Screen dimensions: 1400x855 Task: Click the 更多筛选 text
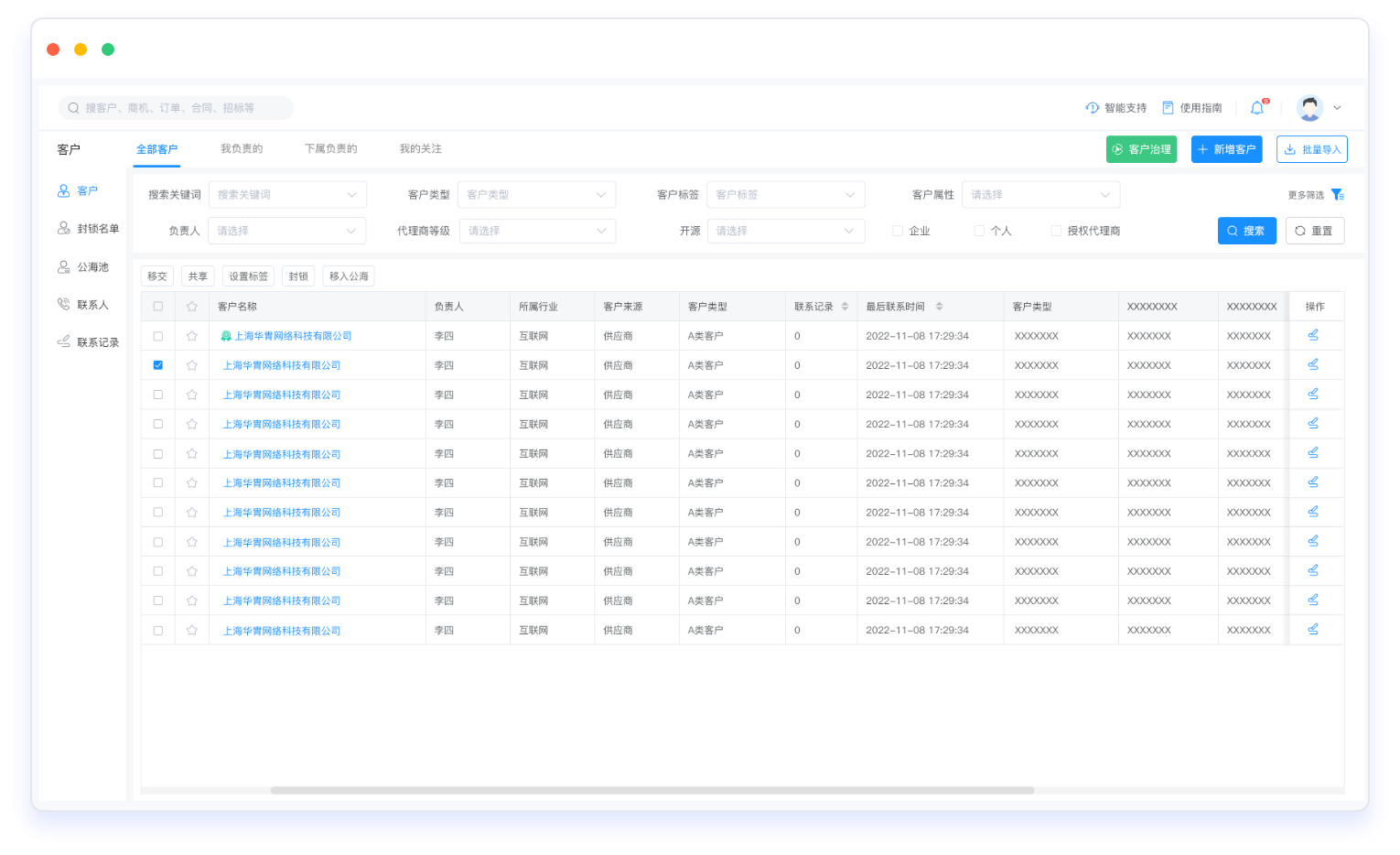pyautogui.click(x=1306, y=195)
